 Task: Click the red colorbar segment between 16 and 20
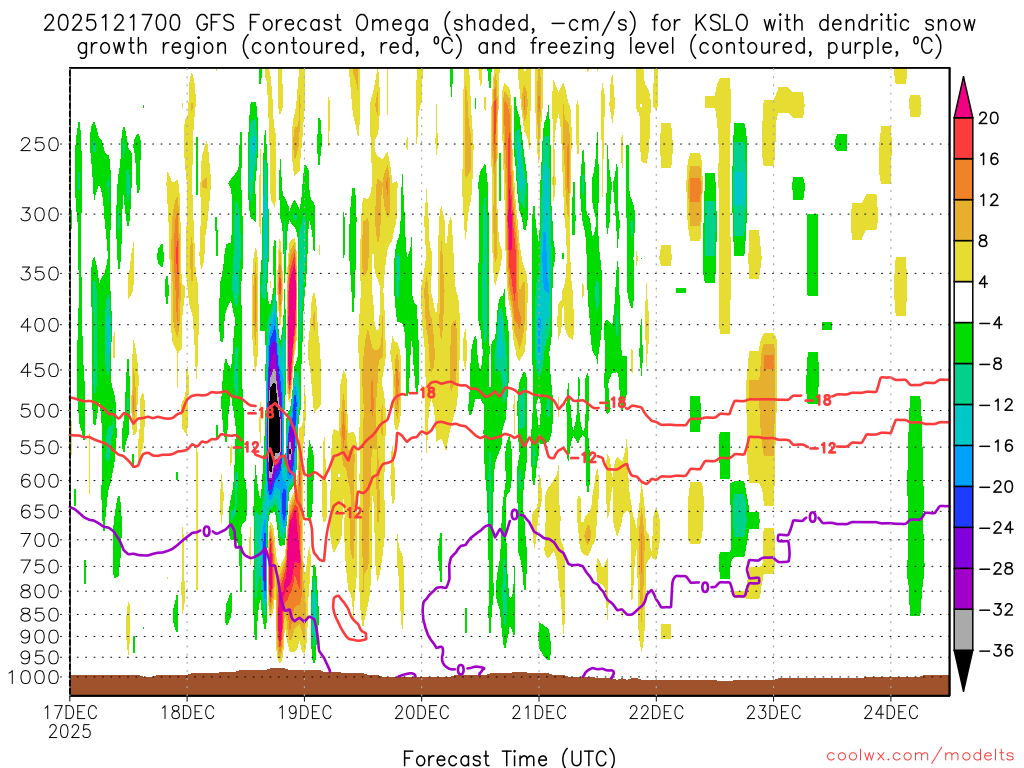tap(963, 138)
